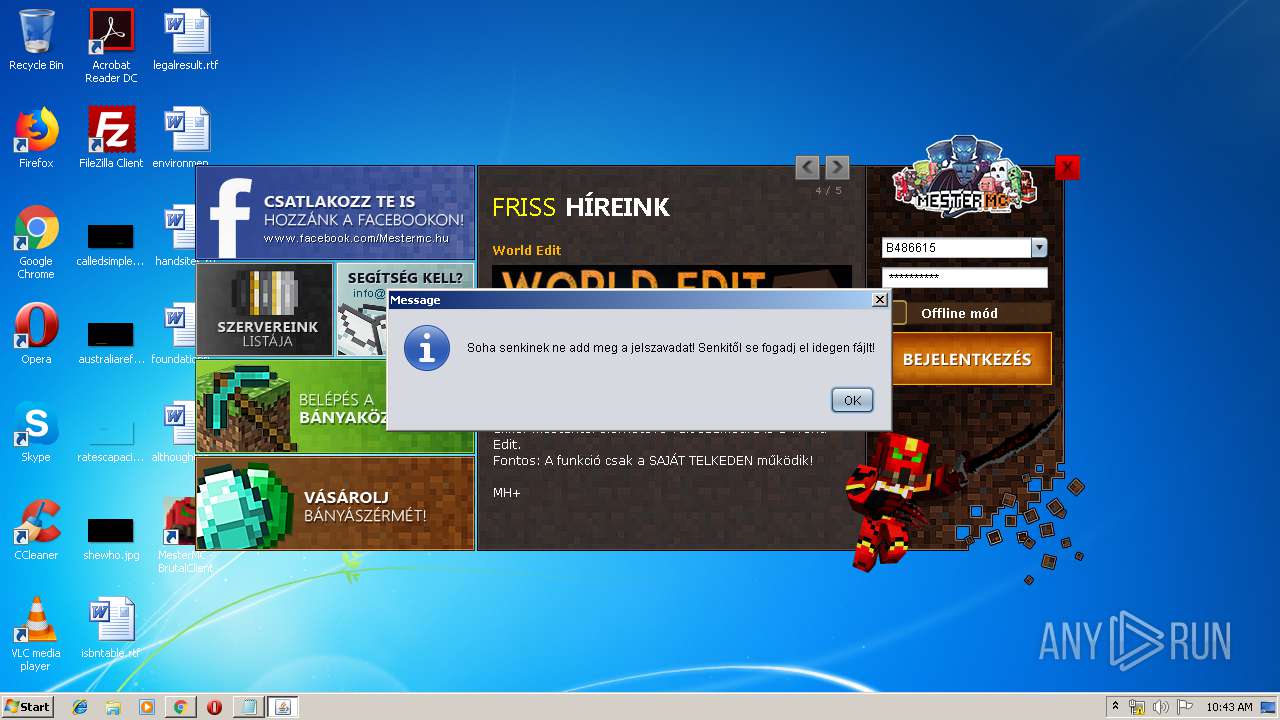Screen dimensions: 1280x720
Task: Open the ratescapaci desktop file
Action: pos(111,438)
